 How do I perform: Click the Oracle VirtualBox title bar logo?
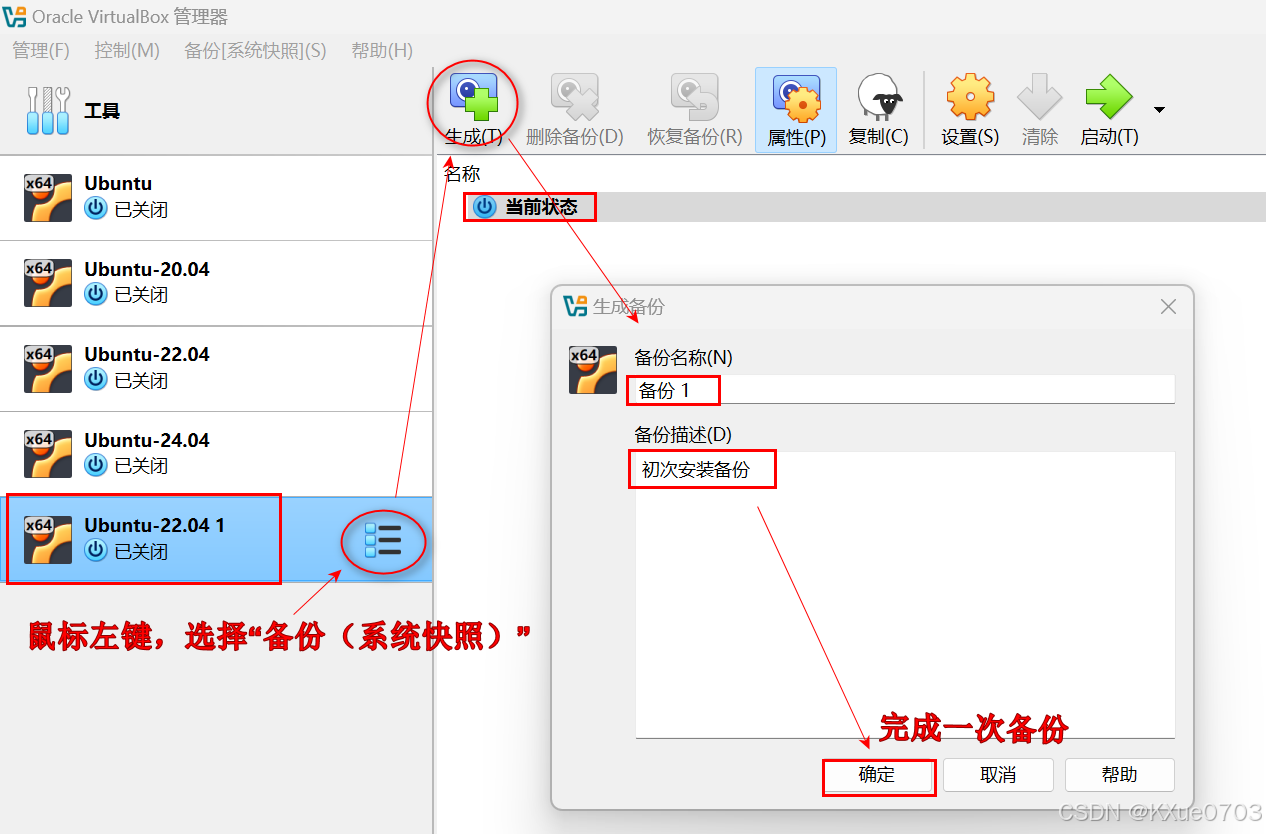coord(14,17)
